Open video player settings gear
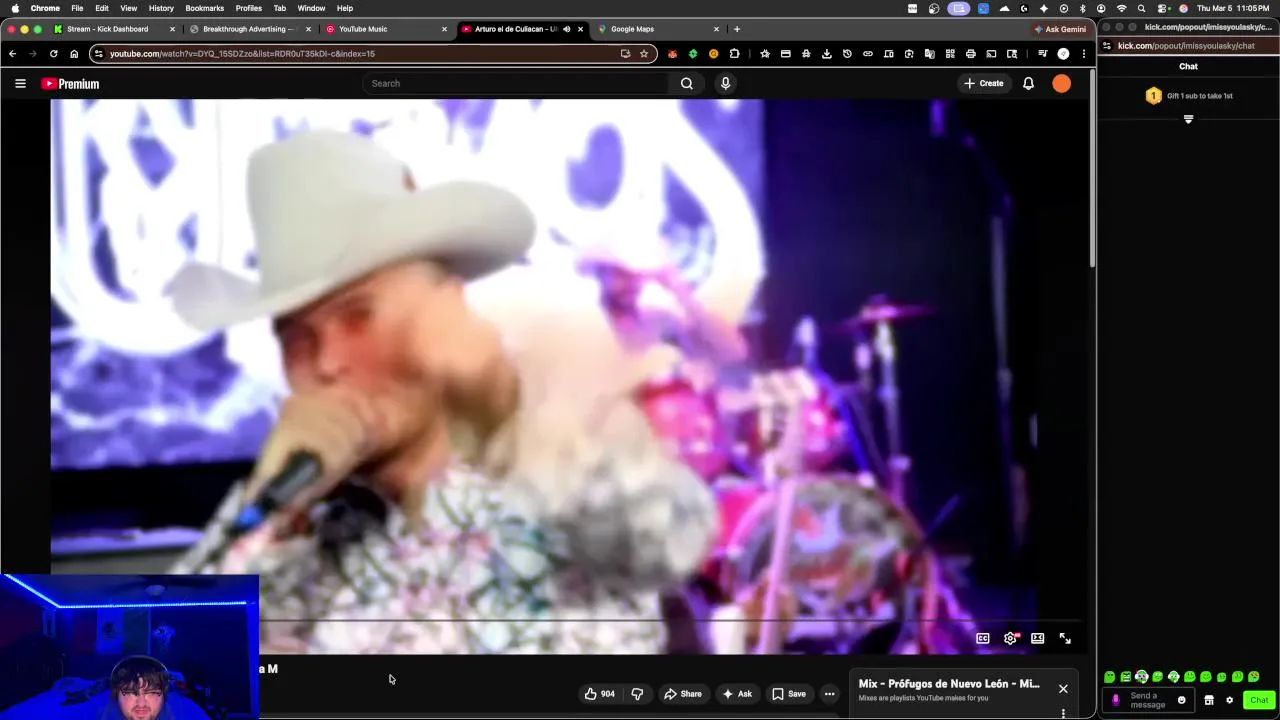Viewport: 1280px width, 720px height. coord(1010,638)
